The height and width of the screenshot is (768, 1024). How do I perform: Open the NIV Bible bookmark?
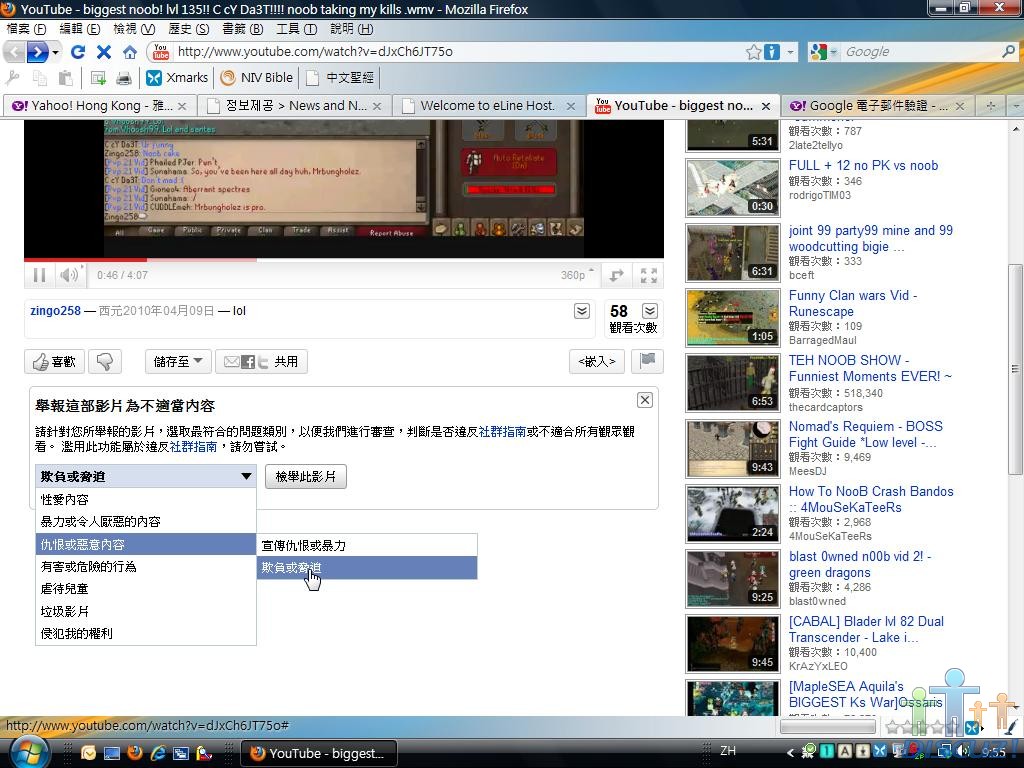coord(257,78)
